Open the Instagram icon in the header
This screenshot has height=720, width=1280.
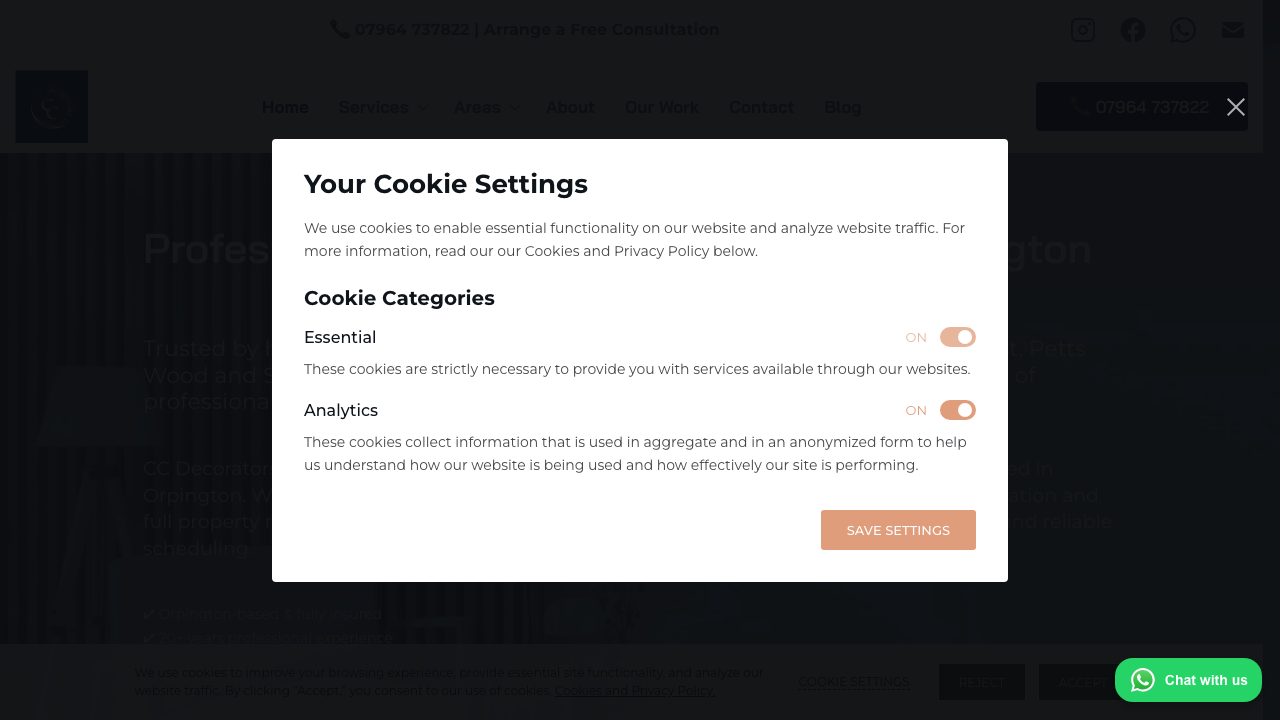(x=1083, y=29)
